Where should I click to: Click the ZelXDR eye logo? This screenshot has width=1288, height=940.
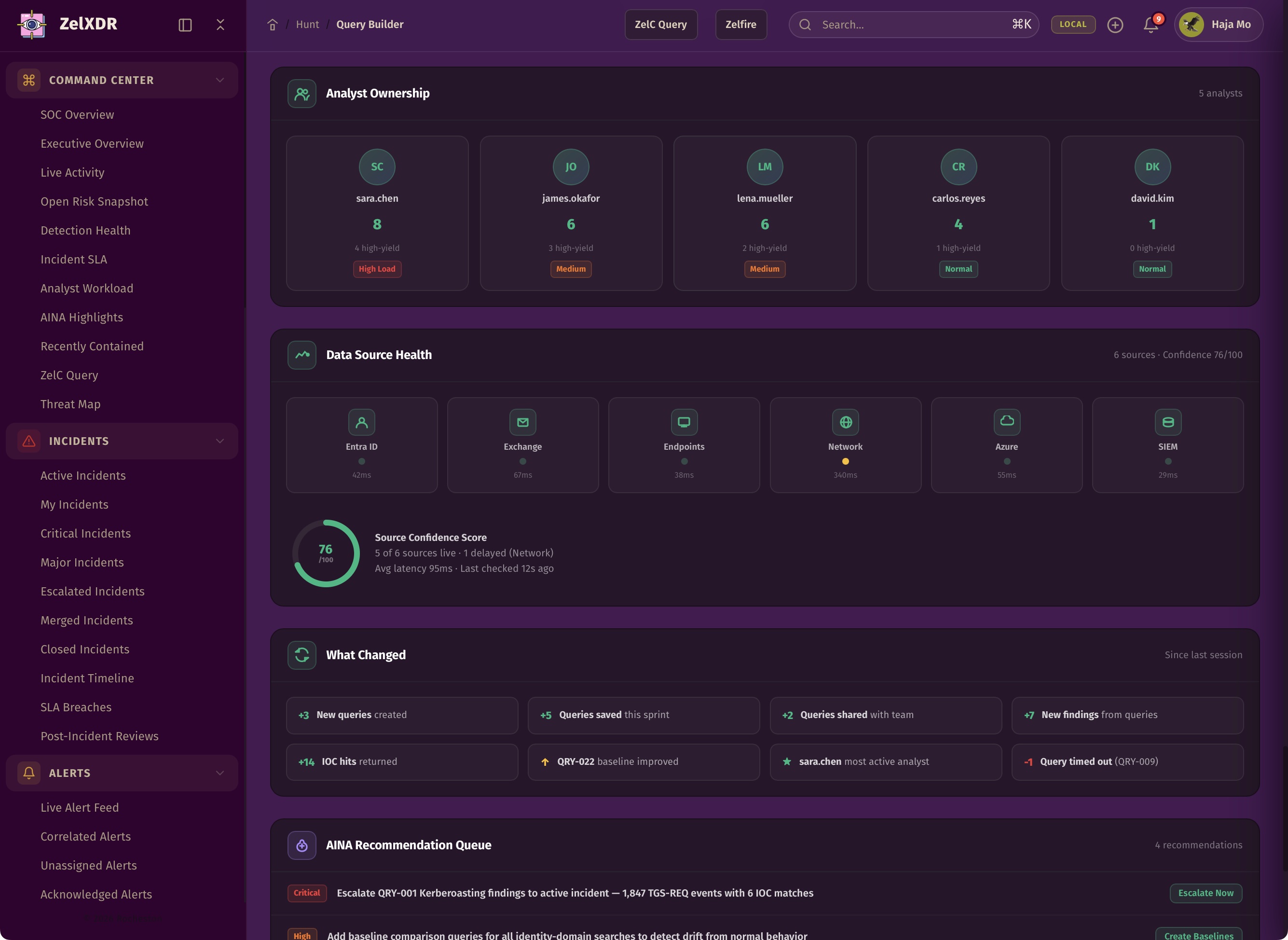click(32, 25)
